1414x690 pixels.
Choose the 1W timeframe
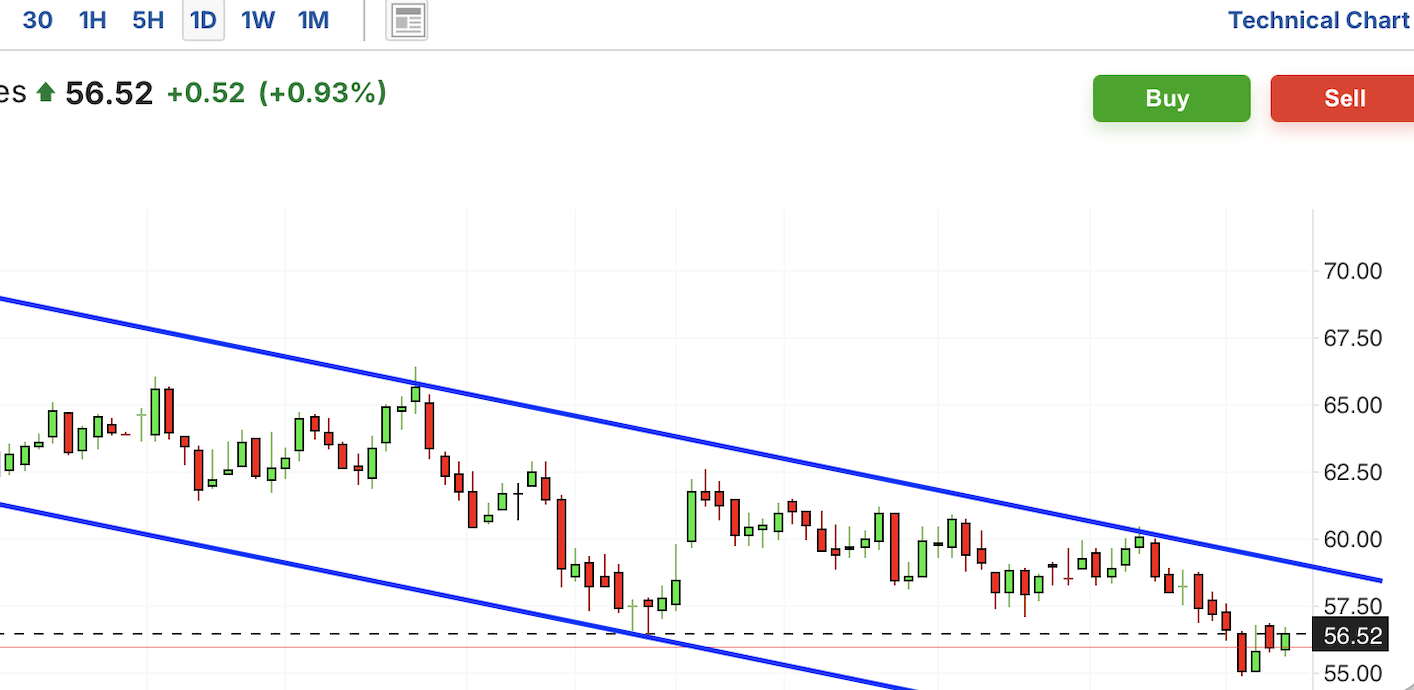(258, 20)
